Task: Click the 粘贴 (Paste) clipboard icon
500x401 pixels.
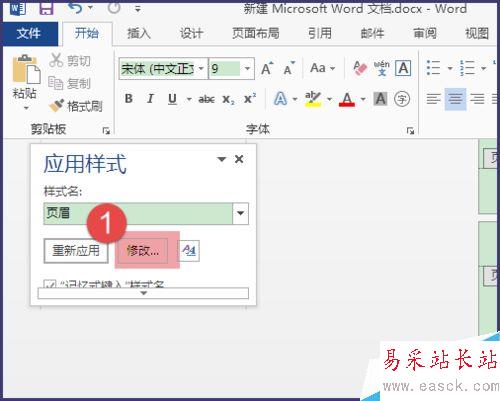Action: (x=26, y=70)
